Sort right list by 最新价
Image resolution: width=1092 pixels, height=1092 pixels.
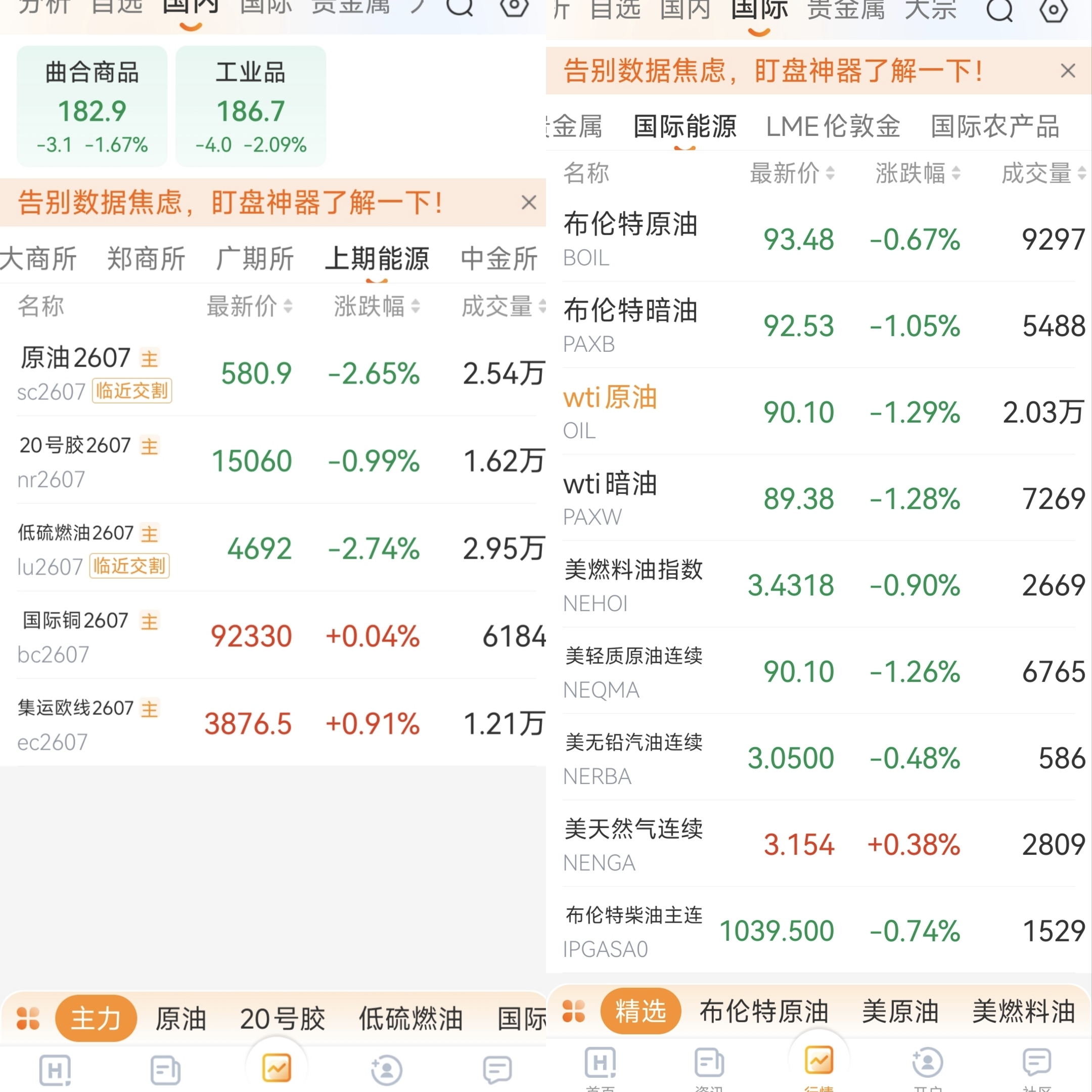pos(792,173)
